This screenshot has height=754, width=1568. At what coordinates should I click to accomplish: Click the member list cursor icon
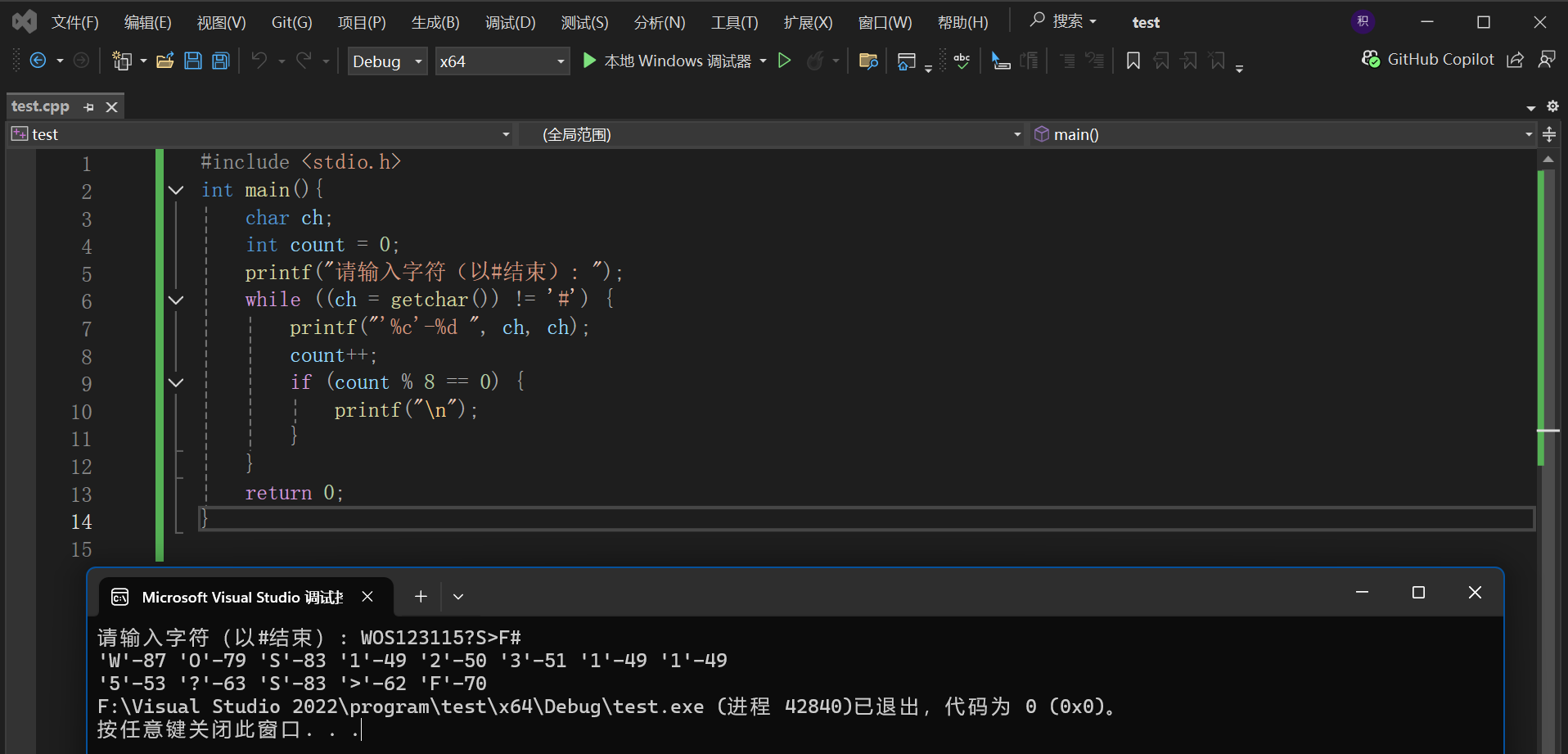tap(1001, 61)
